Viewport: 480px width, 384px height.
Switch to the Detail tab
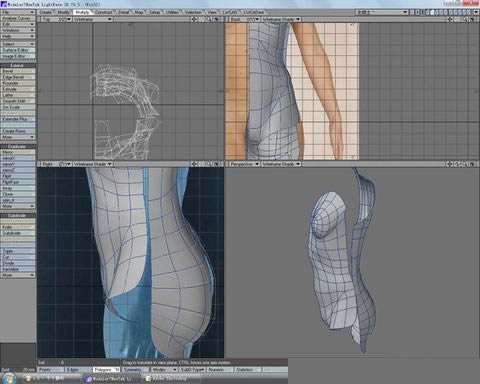[x=123, y=12]
